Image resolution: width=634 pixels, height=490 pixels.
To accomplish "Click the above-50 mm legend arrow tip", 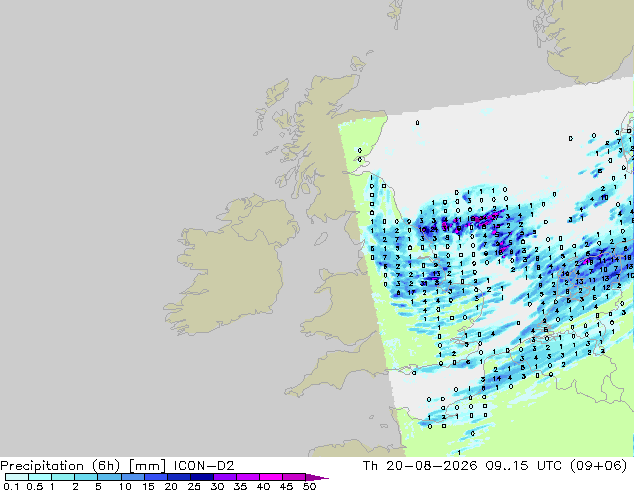I will coord(317,477).
